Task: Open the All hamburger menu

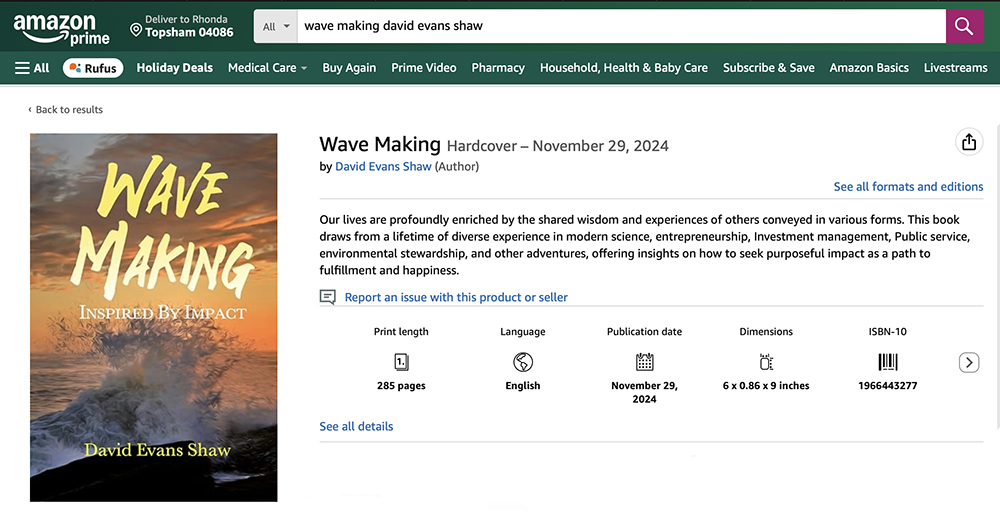Action: click(x=32, y=68)
